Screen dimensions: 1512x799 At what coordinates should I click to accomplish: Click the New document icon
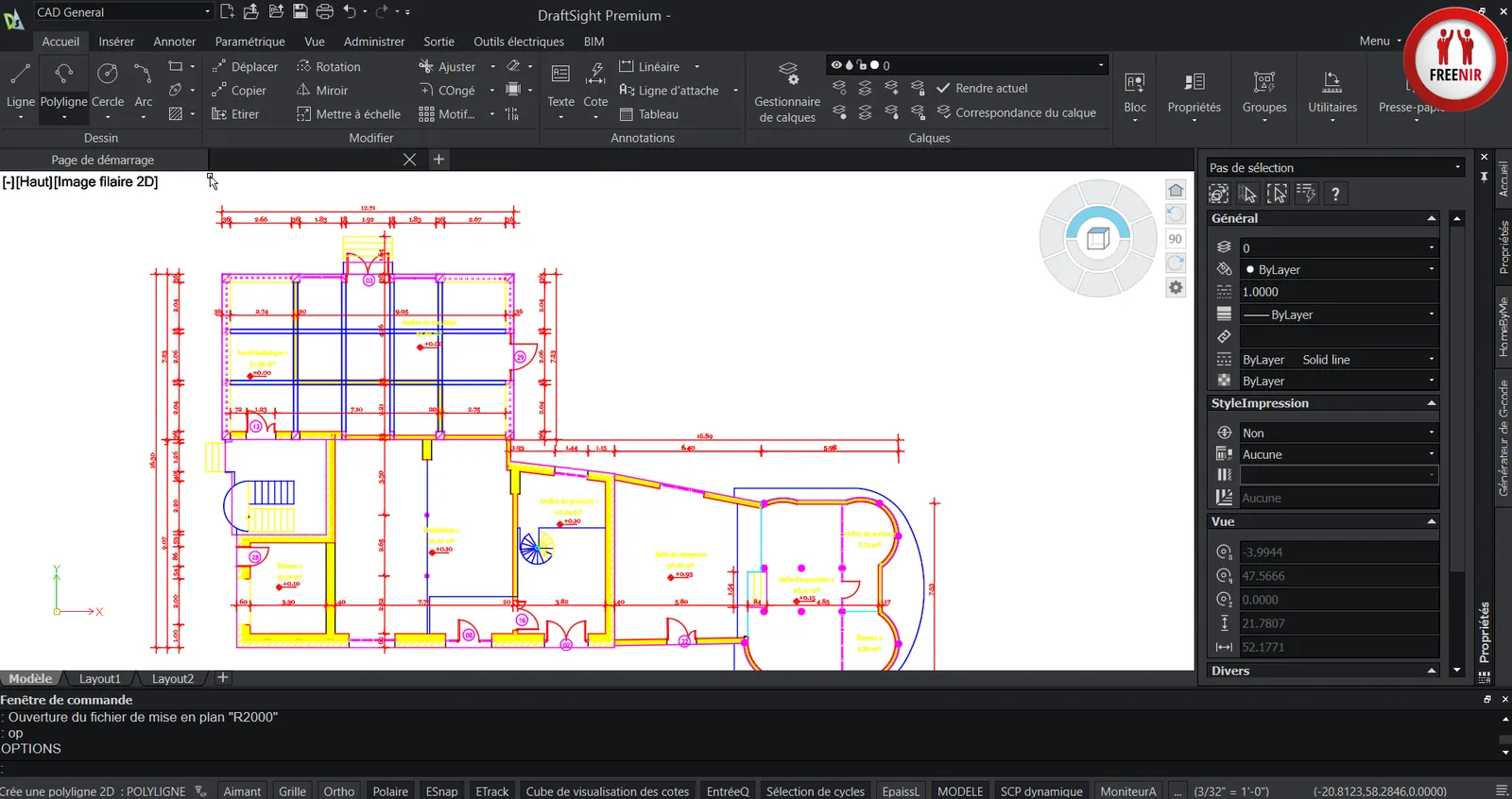pyautogui.click(x=227, y=11)
